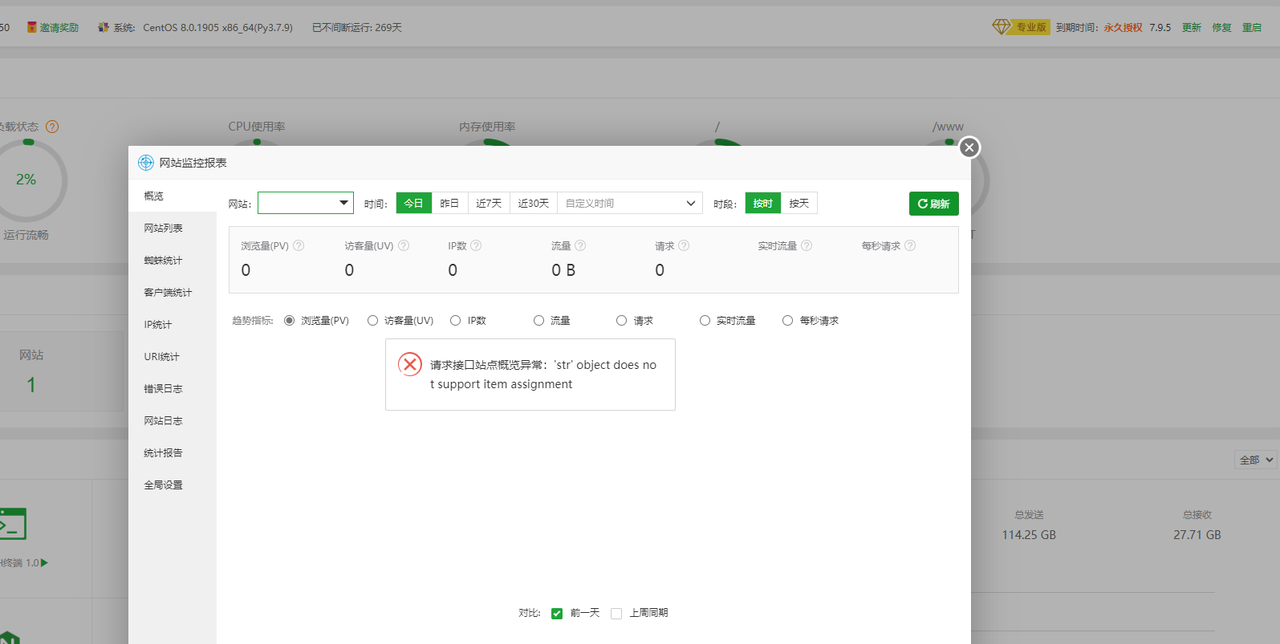
Task: Select 实时流量 trend radio button
Action: (705, 321)
